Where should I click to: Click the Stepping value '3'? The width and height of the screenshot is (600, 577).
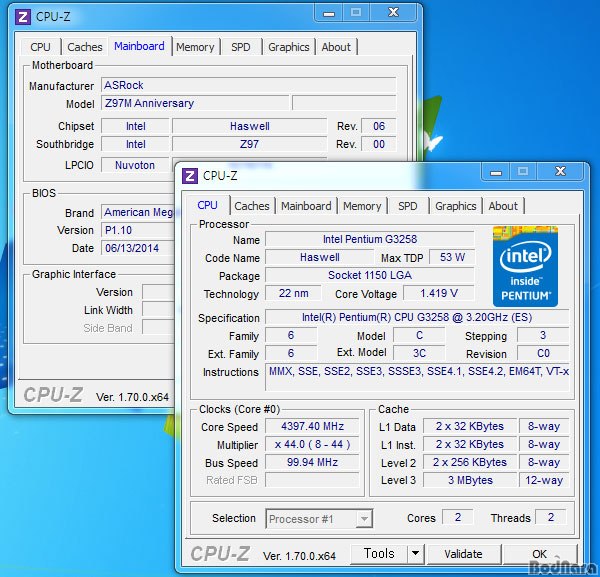click(543, 336)
